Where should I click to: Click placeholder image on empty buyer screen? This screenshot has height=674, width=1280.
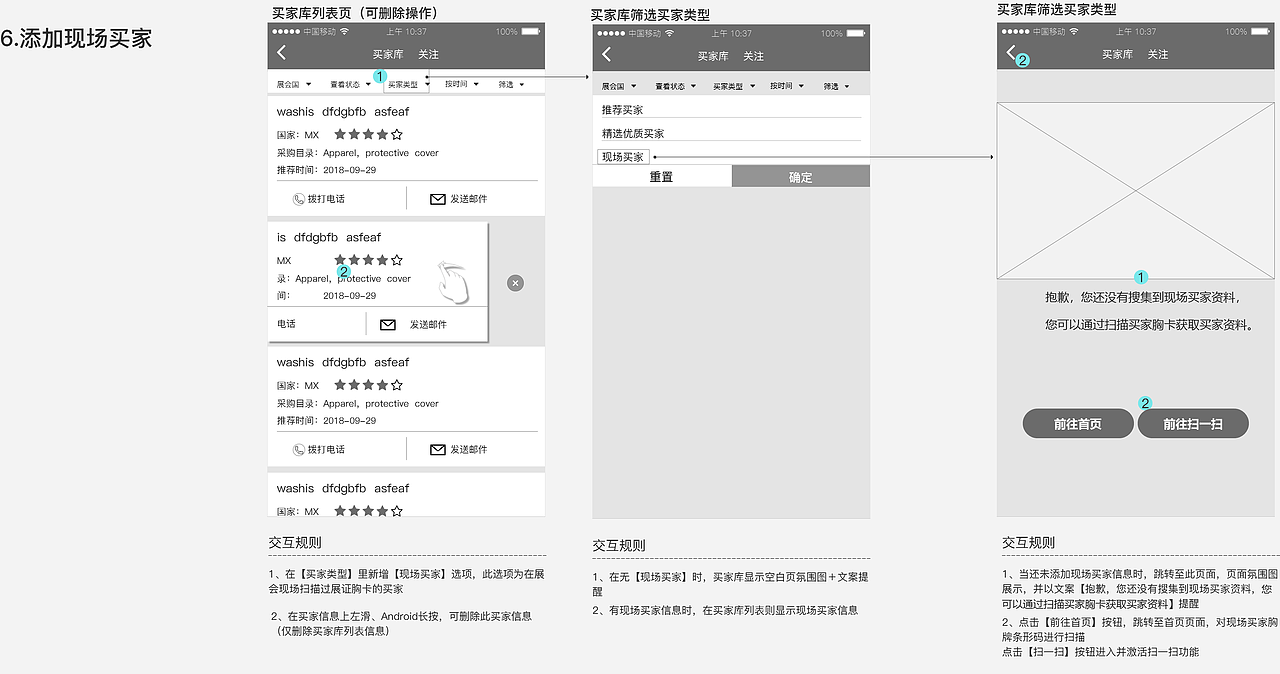[x=1136, y=190]
